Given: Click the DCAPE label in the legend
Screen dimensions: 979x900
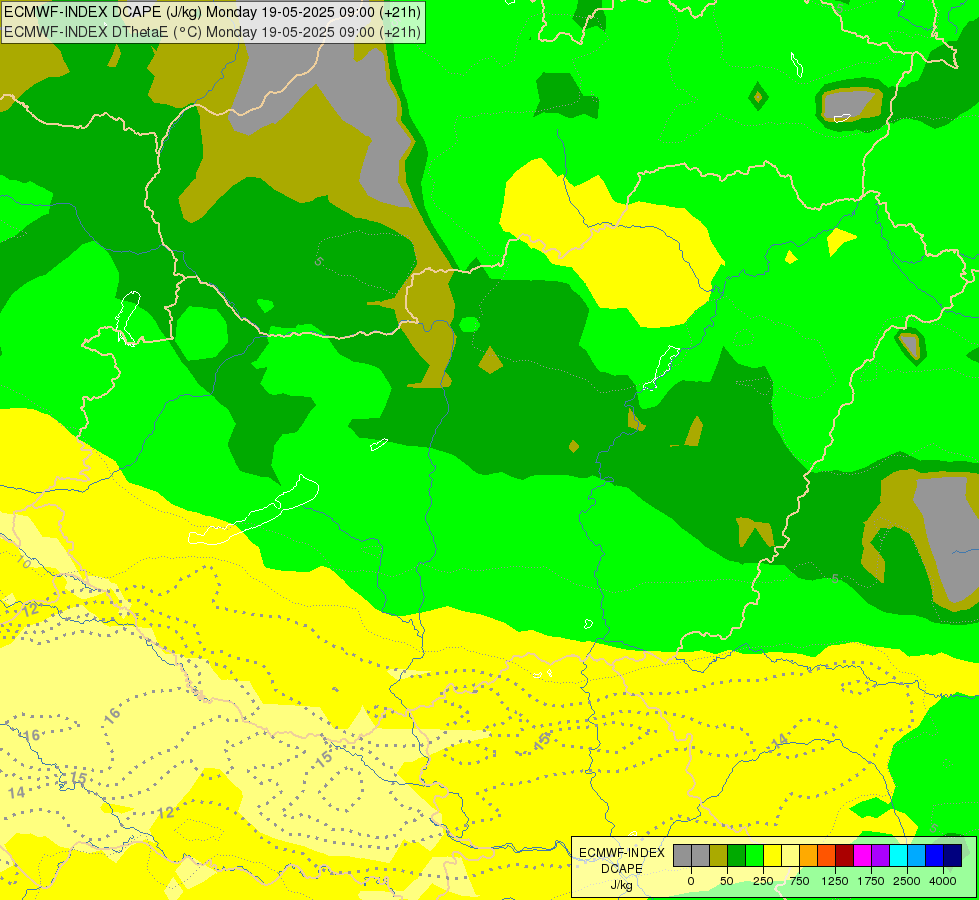Looking at the screenshot, I should (622, 869).
